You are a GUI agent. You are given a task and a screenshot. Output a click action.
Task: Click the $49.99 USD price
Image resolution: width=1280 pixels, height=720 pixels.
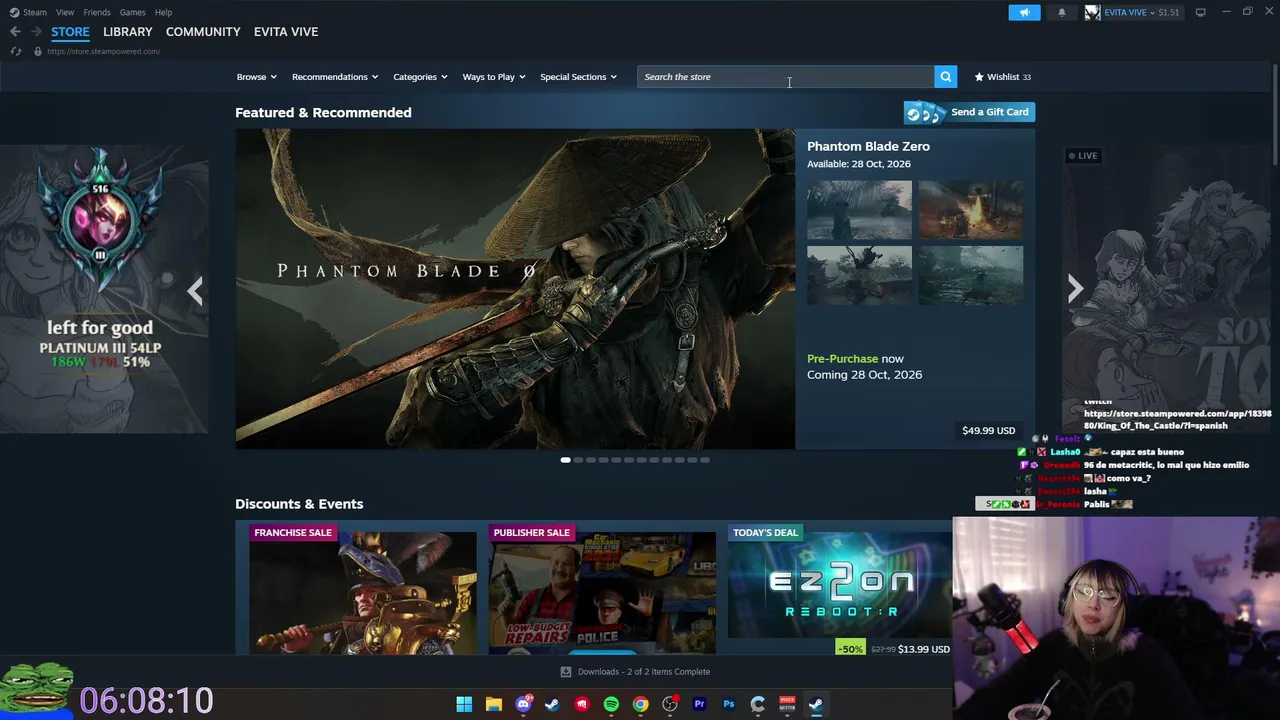pyautogui.click(x=988, y=431)
